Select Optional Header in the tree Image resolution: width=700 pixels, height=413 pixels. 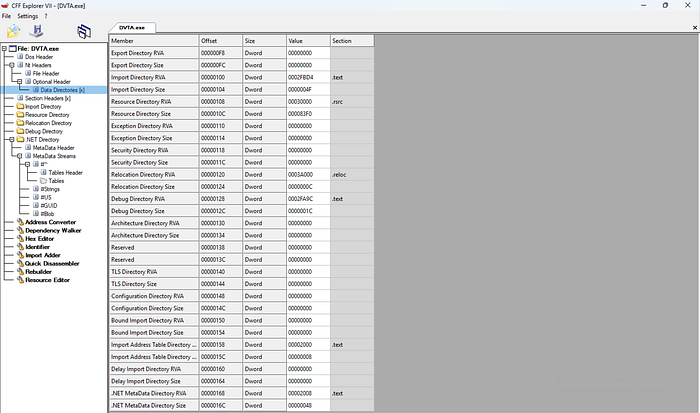51,82
